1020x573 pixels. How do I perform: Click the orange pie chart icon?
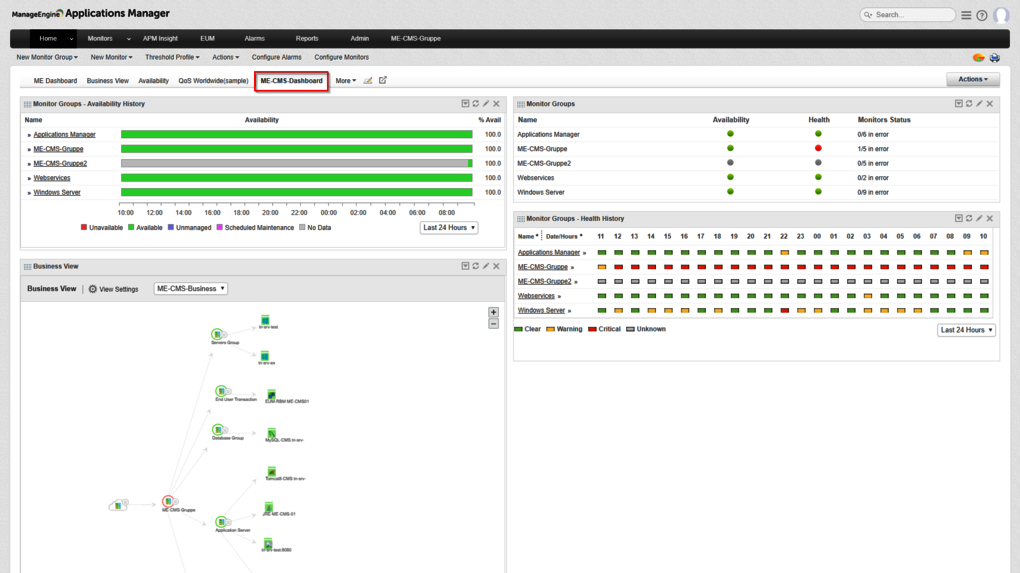978,58
